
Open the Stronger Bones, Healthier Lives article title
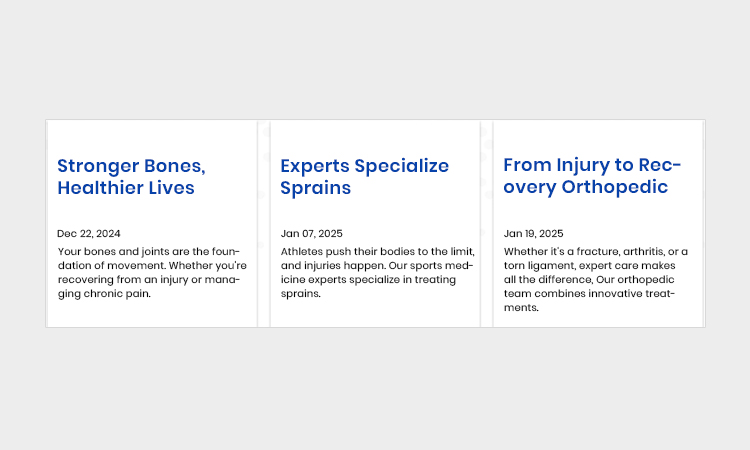tap(132, 176)
